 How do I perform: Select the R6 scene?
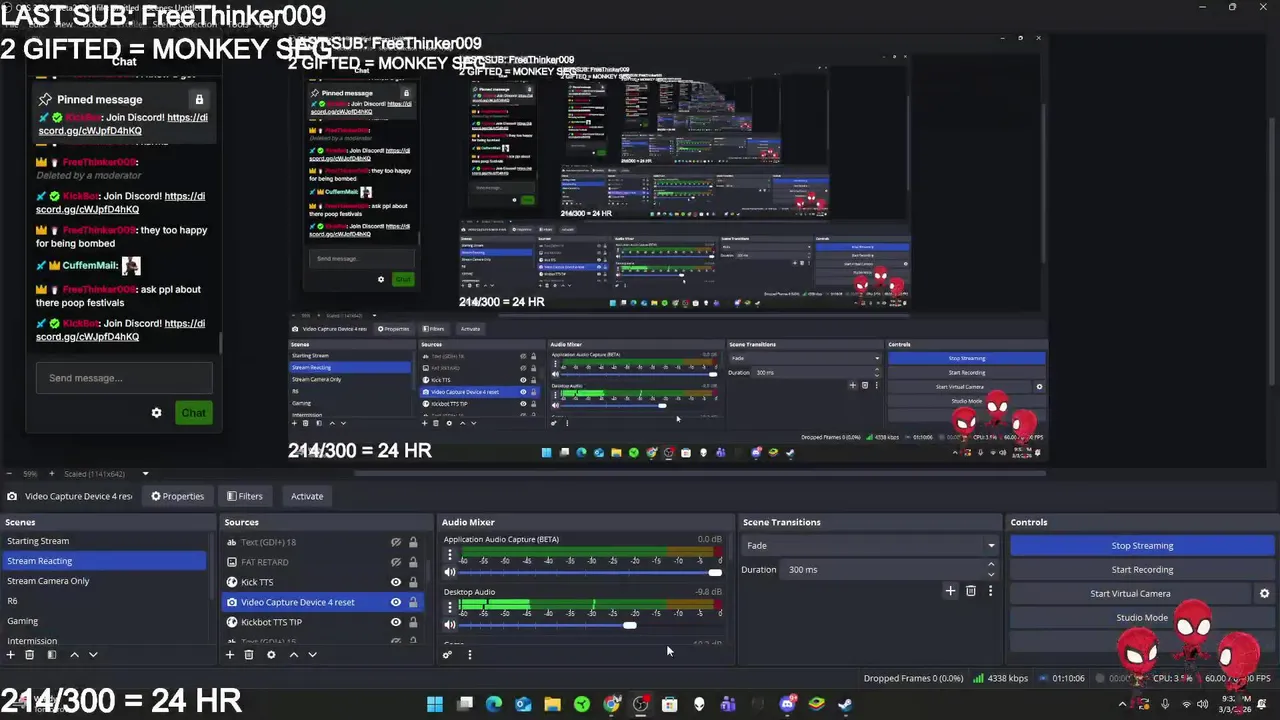104,601
